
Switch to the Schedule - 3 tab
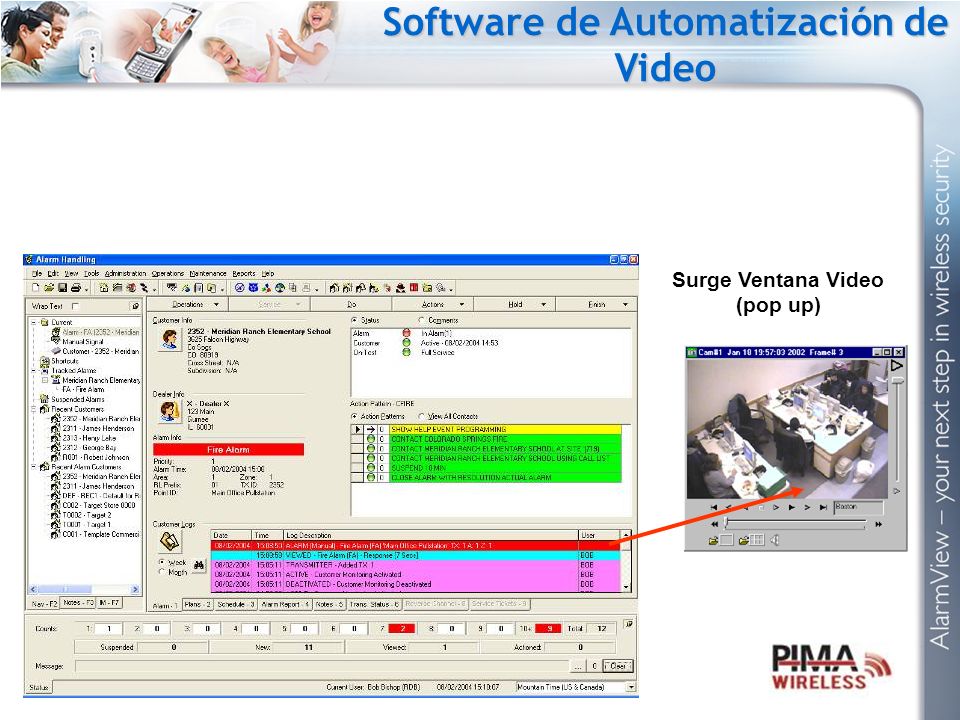[236, 604]
